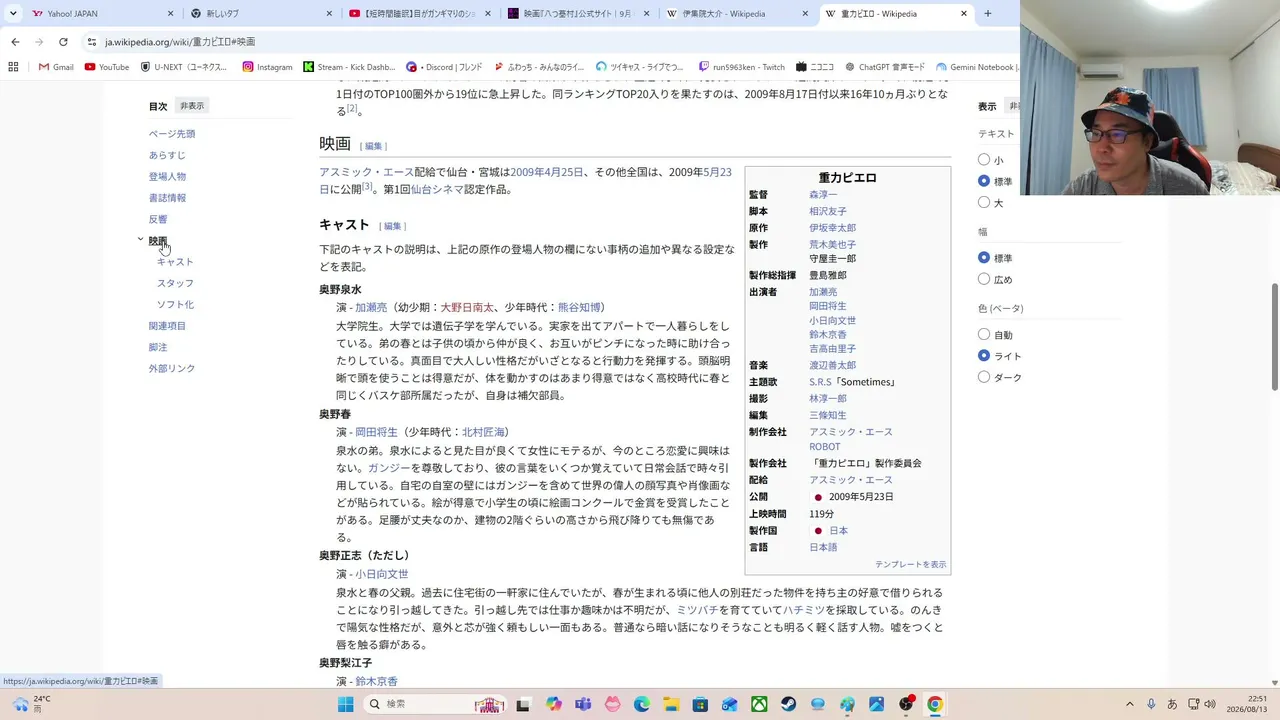Jump to 外部リンク in the contents

[172, 369]
